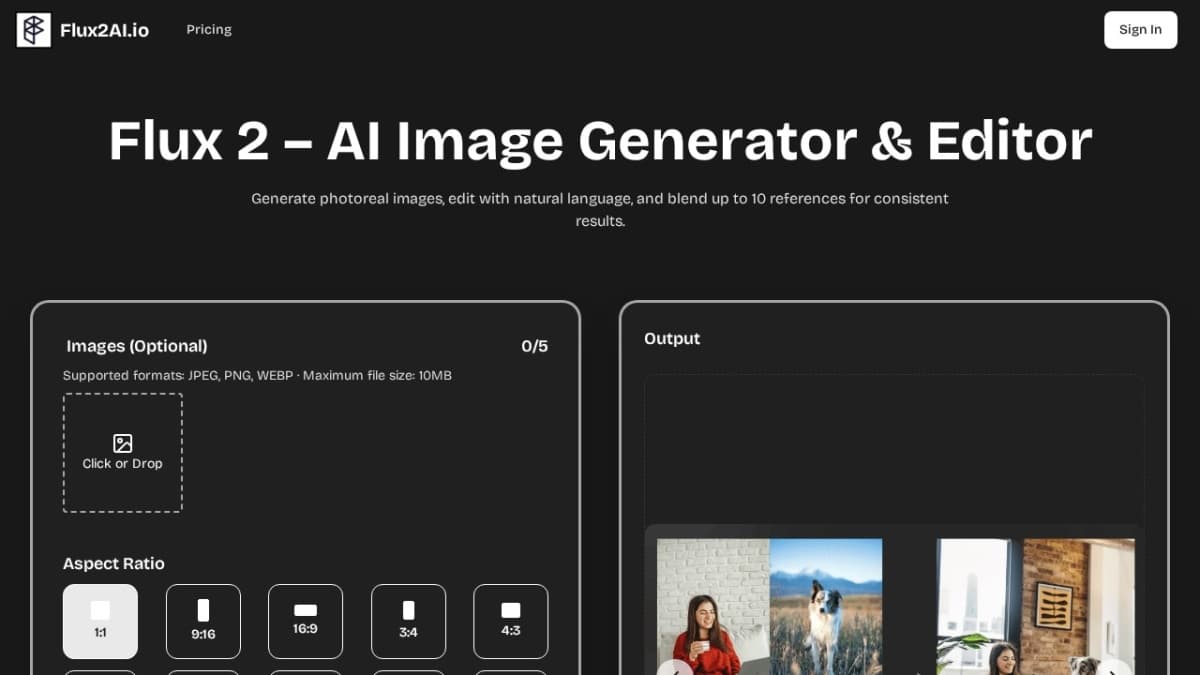The width and height of the screenshot is (1200, 675).
Task: Click the Output panel heading
Action: [x=672, y=339]
